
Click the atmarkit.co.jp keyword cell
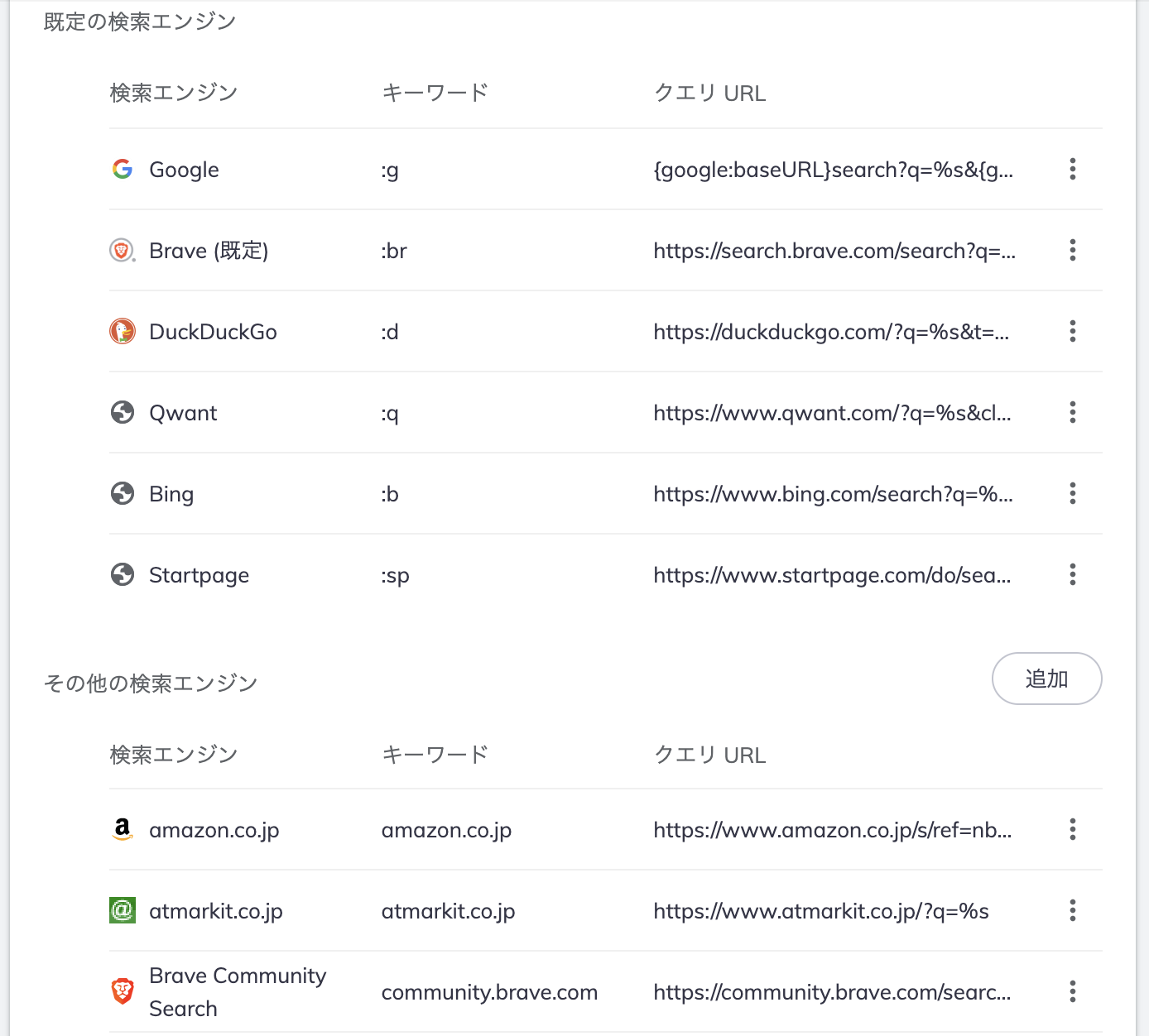(448, 911)
